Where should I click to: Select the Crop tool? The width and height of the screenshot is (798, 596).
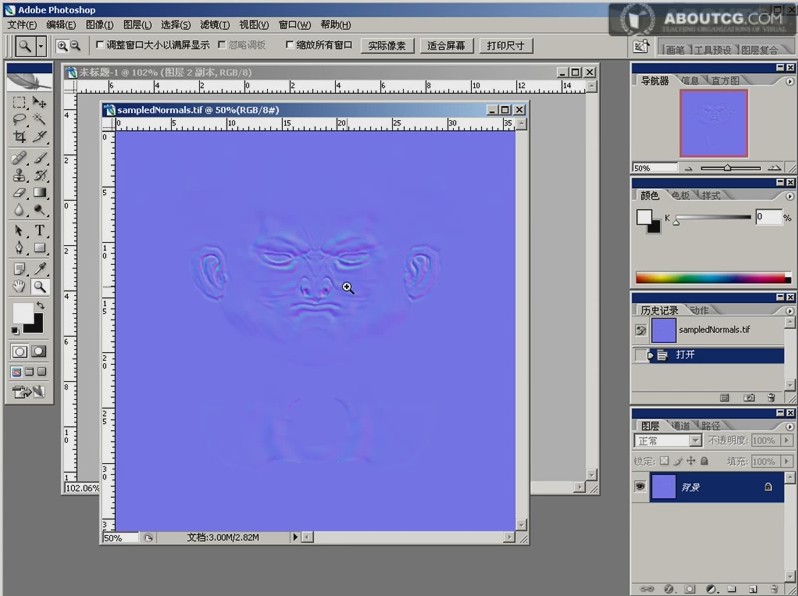(x=19, y=136)
